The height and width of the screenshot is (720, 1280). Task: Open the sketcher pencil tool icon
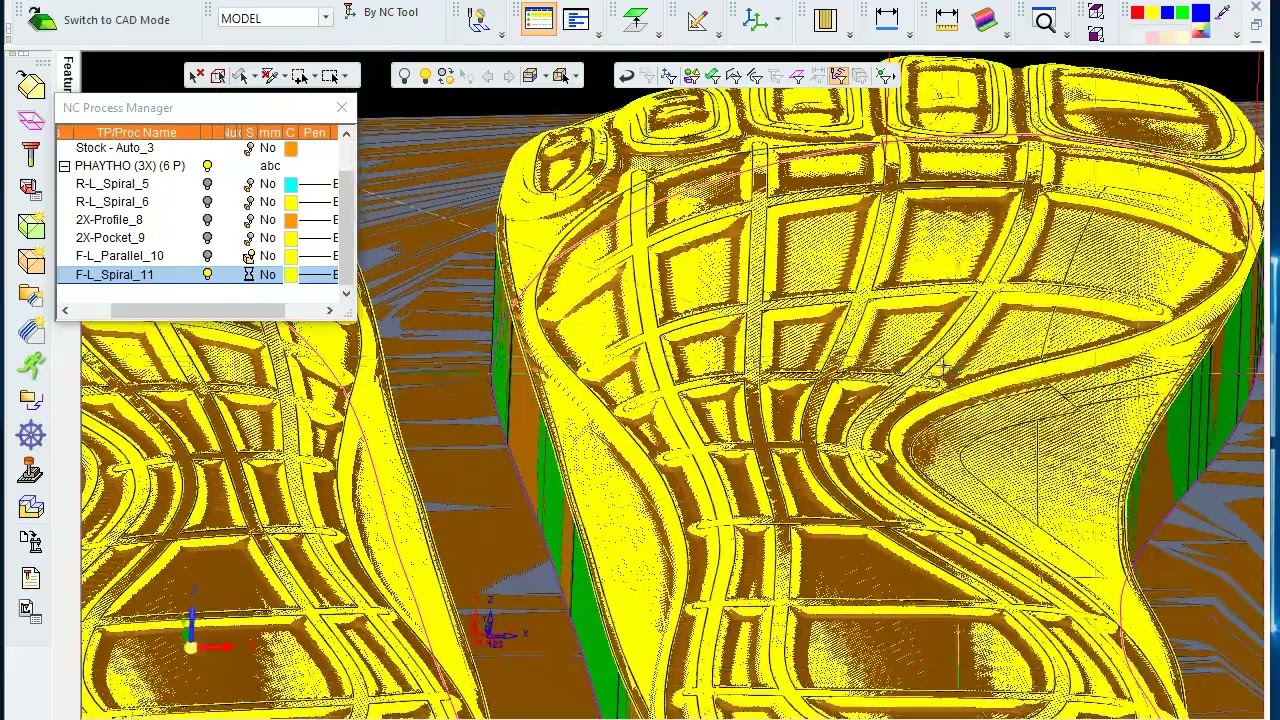click(x=698, y=19)
